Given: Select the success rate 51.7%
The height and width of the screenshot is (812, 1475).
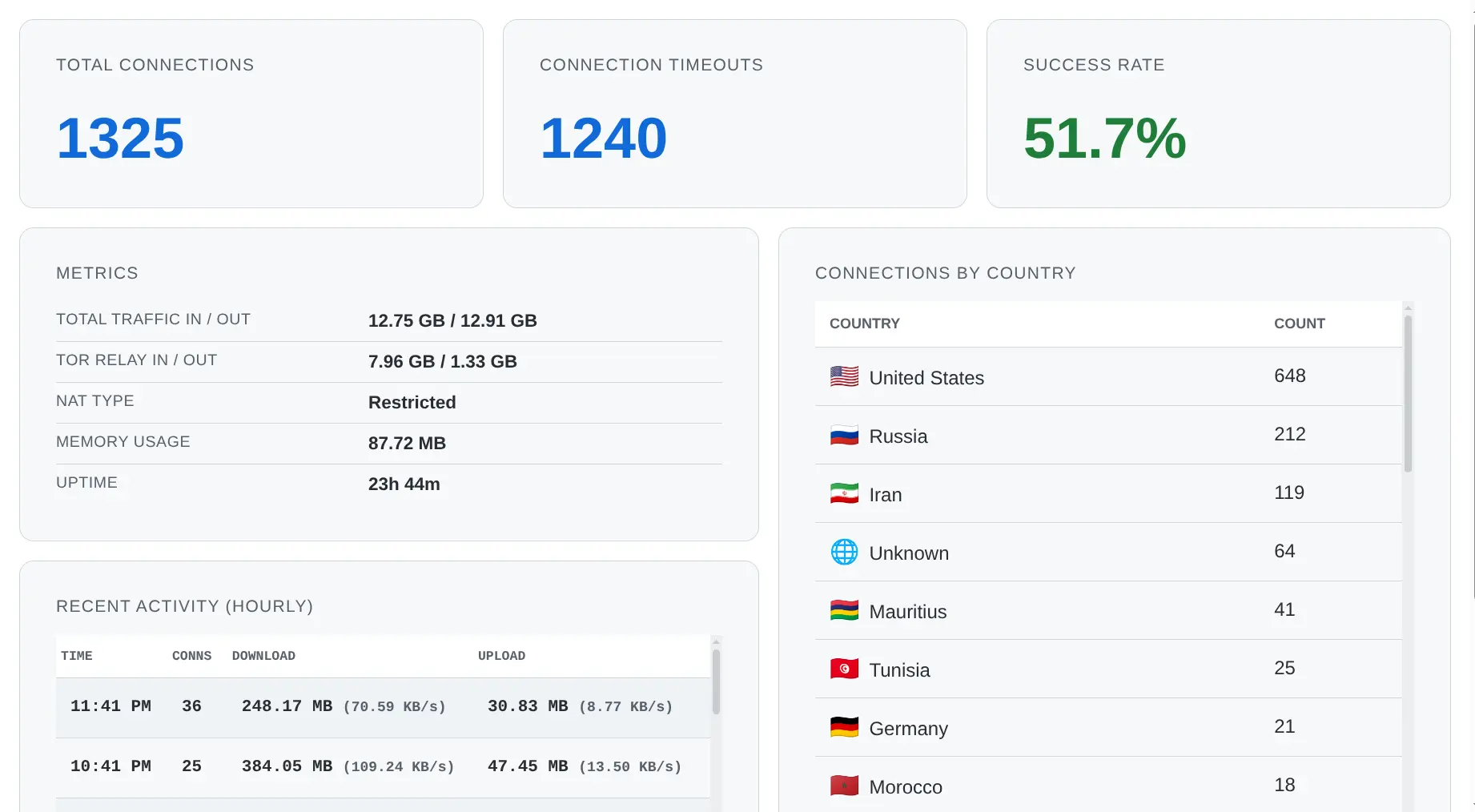Looking at the screenshot, I should 1104,138.
